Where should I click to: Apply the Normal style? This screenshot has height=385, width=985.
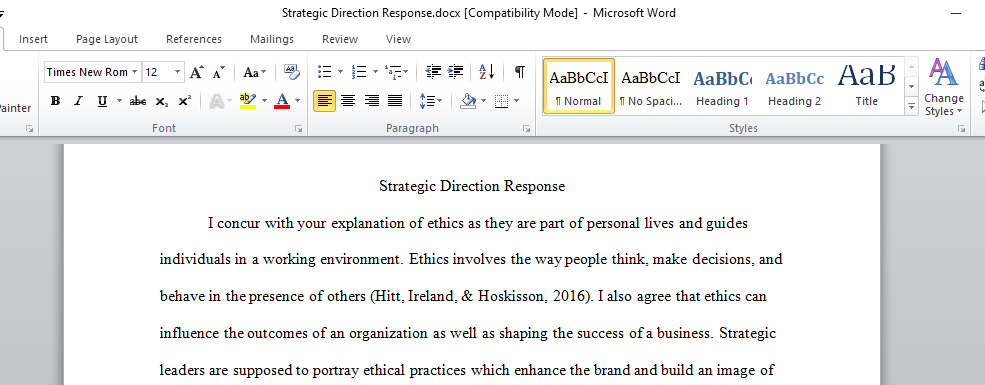pos(579,86)
